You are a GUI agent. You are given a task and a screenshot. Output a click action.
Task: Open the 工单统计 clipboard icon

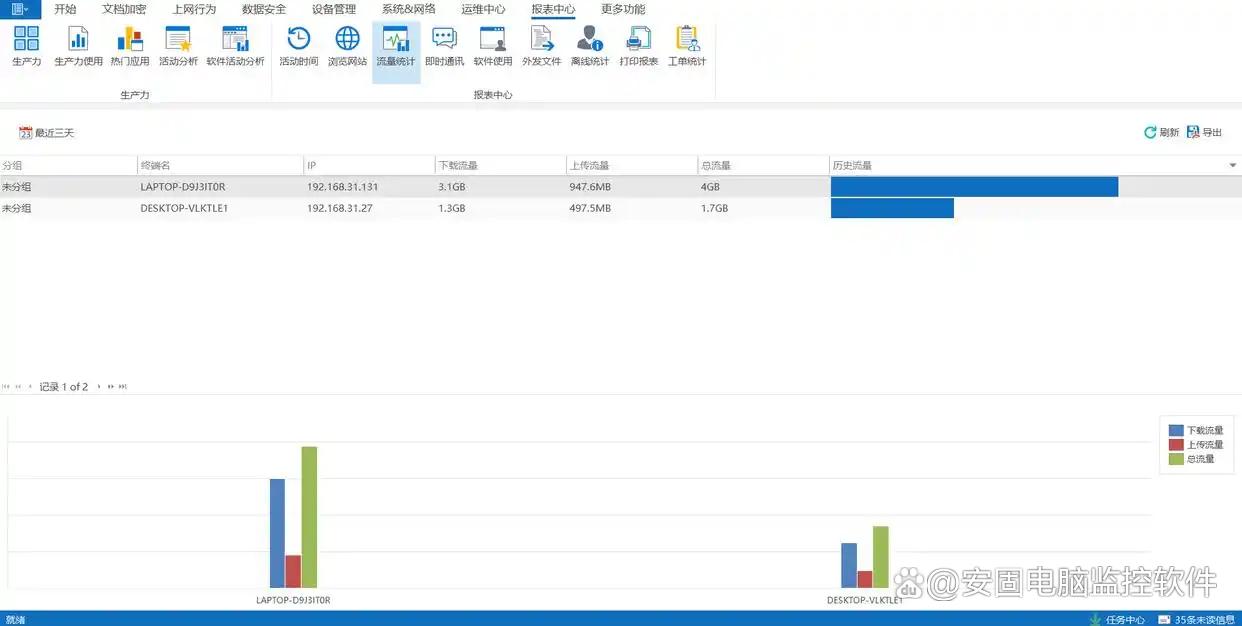(x=687, y=46)
